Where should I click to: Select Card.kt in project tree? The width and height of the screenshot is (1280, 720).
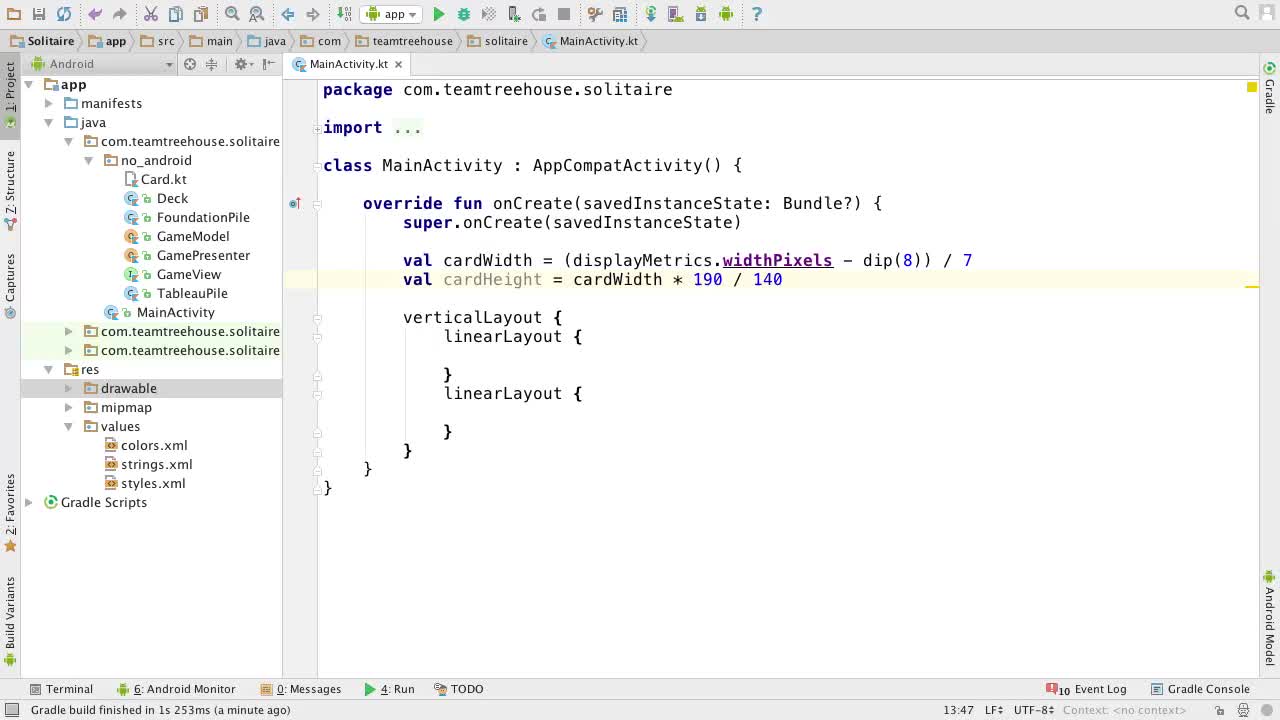pos(156,179)
